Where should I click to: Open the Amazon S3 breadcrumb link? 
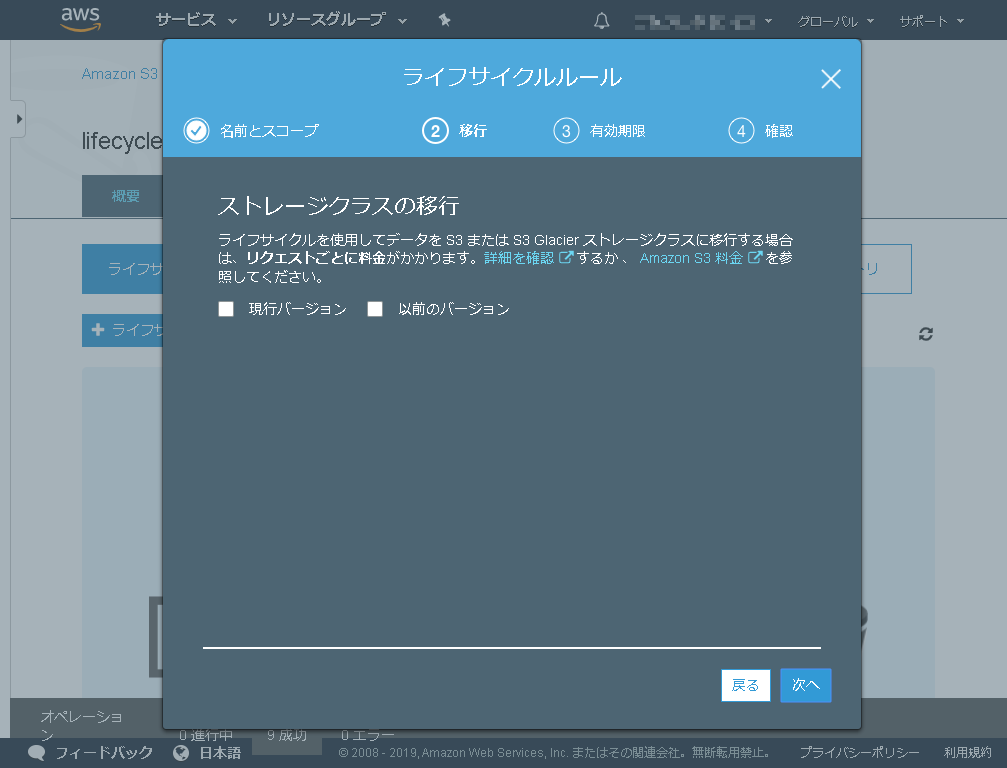(119, 74)
